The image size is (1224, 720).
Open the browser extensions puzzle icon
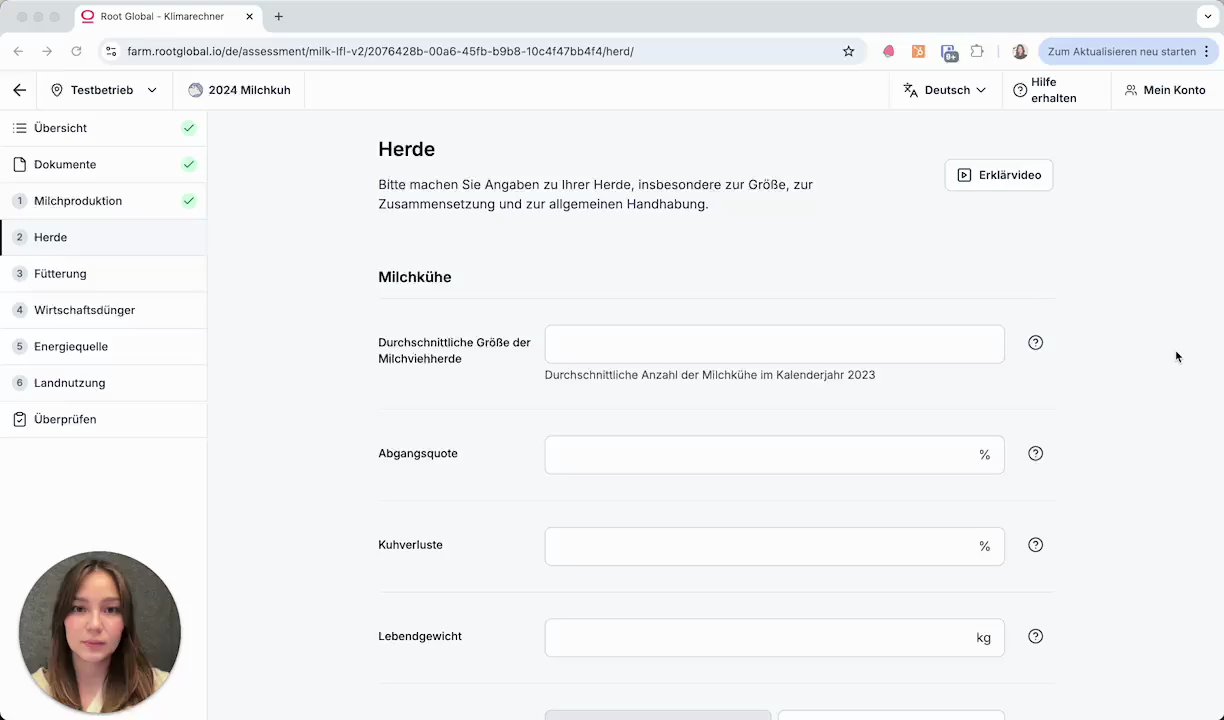977,51
